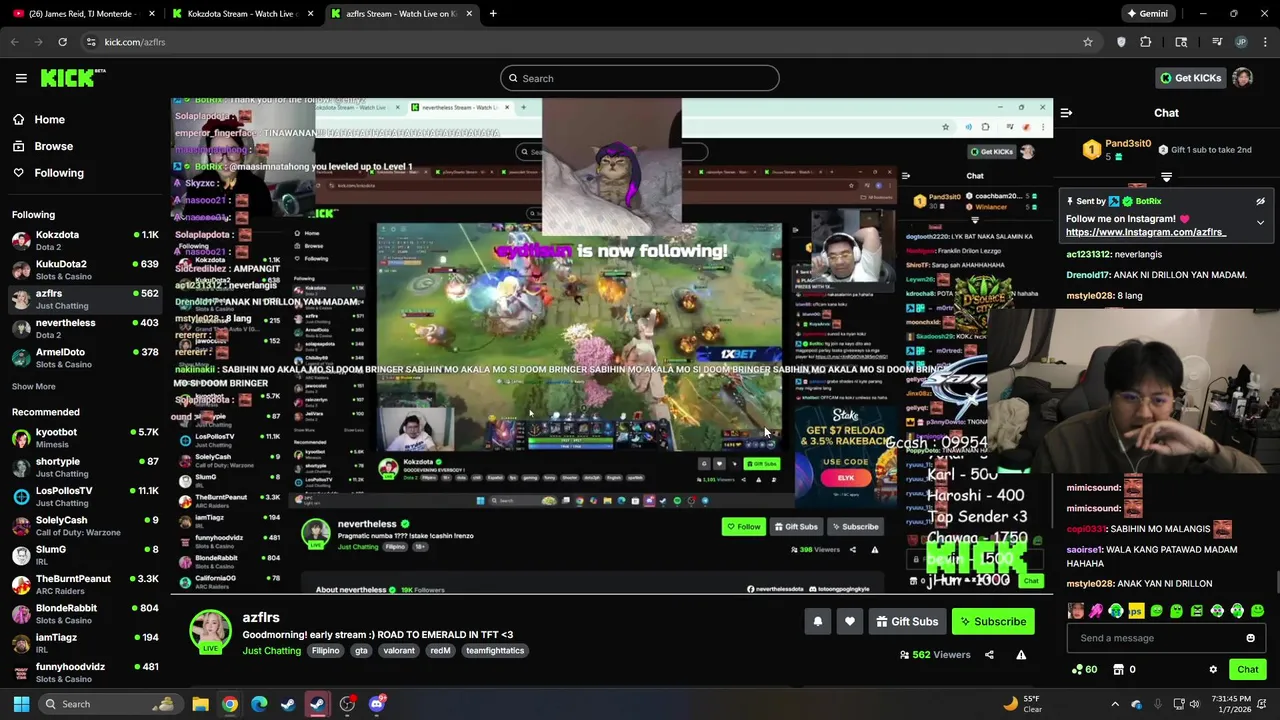Open azflrs streamer avatar
The width and height of the screenshot is (1280, 720).
coord(211,630)
